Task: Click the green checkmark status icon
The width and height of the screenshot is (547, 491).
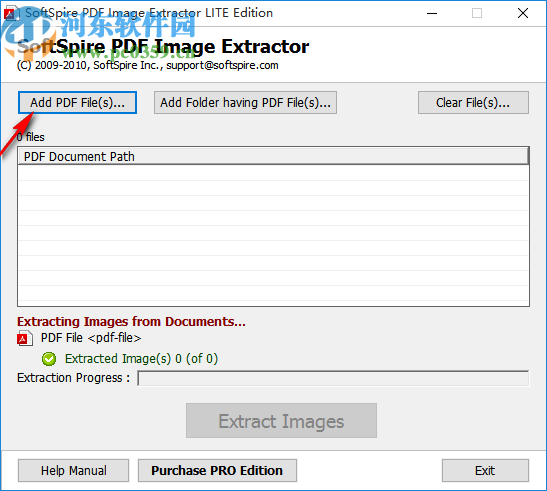Action: tap(49, 359)
